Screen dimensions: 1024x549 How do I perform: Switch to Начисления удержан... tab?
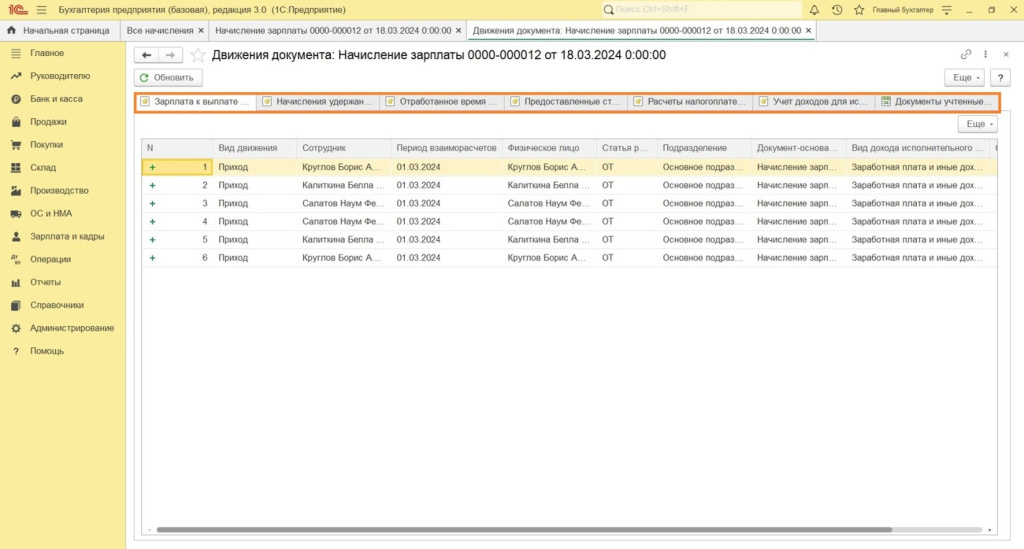tap(318, 101)
